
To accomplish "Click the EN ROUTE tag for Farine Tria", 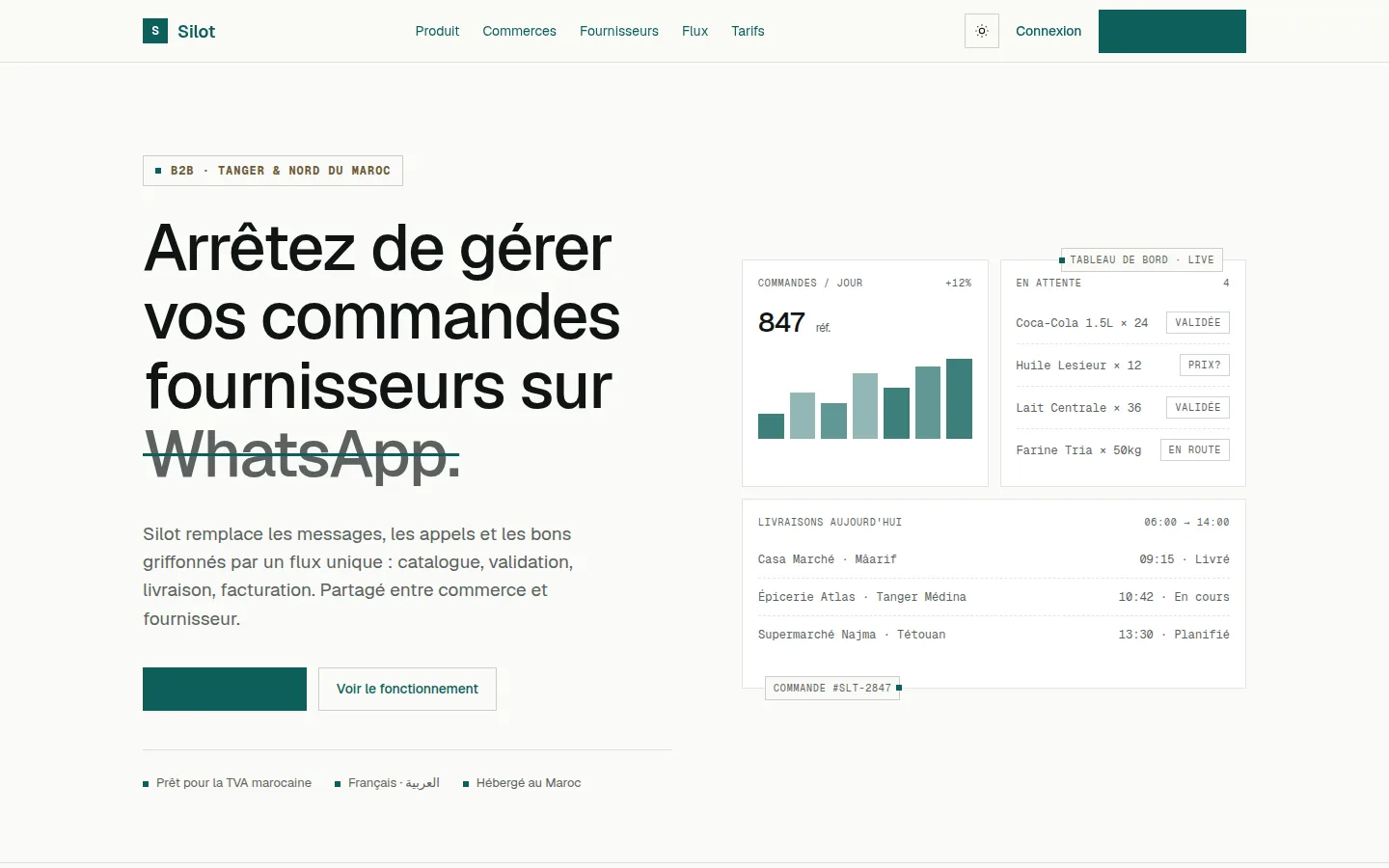I will click(x=1195, y=450).
